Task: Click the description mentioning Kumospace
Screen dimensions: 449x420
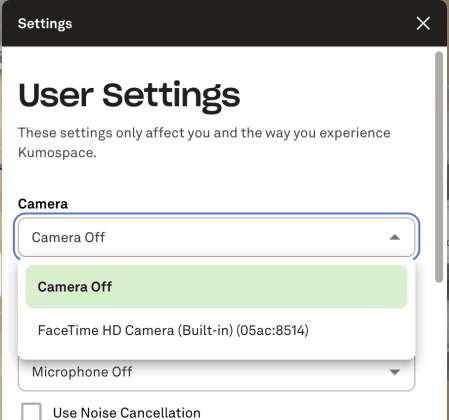Action: (x=204, y=143)
